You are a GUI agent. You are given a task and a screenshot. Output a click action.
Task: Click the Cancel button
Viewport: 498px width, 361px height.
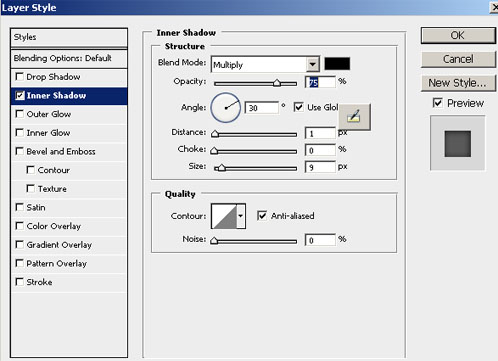(x=458, y=59)
